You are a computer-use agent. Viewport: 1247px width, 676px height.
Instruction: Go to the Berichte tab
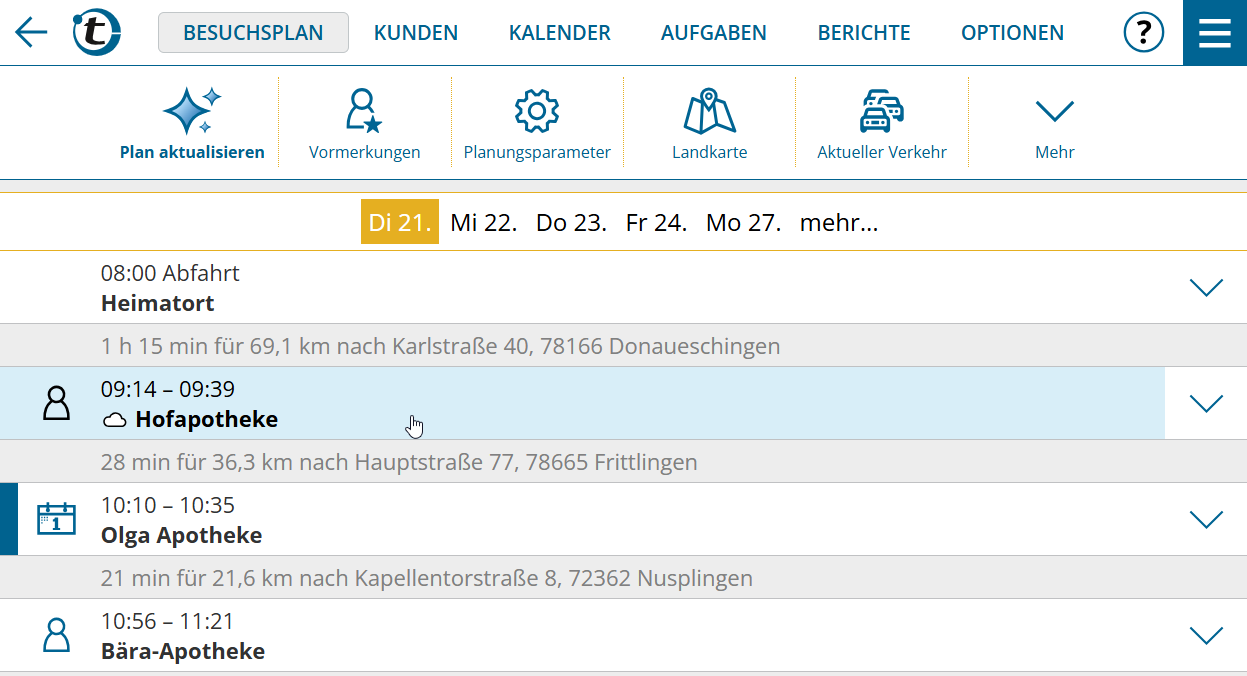(x=863, y=33)
